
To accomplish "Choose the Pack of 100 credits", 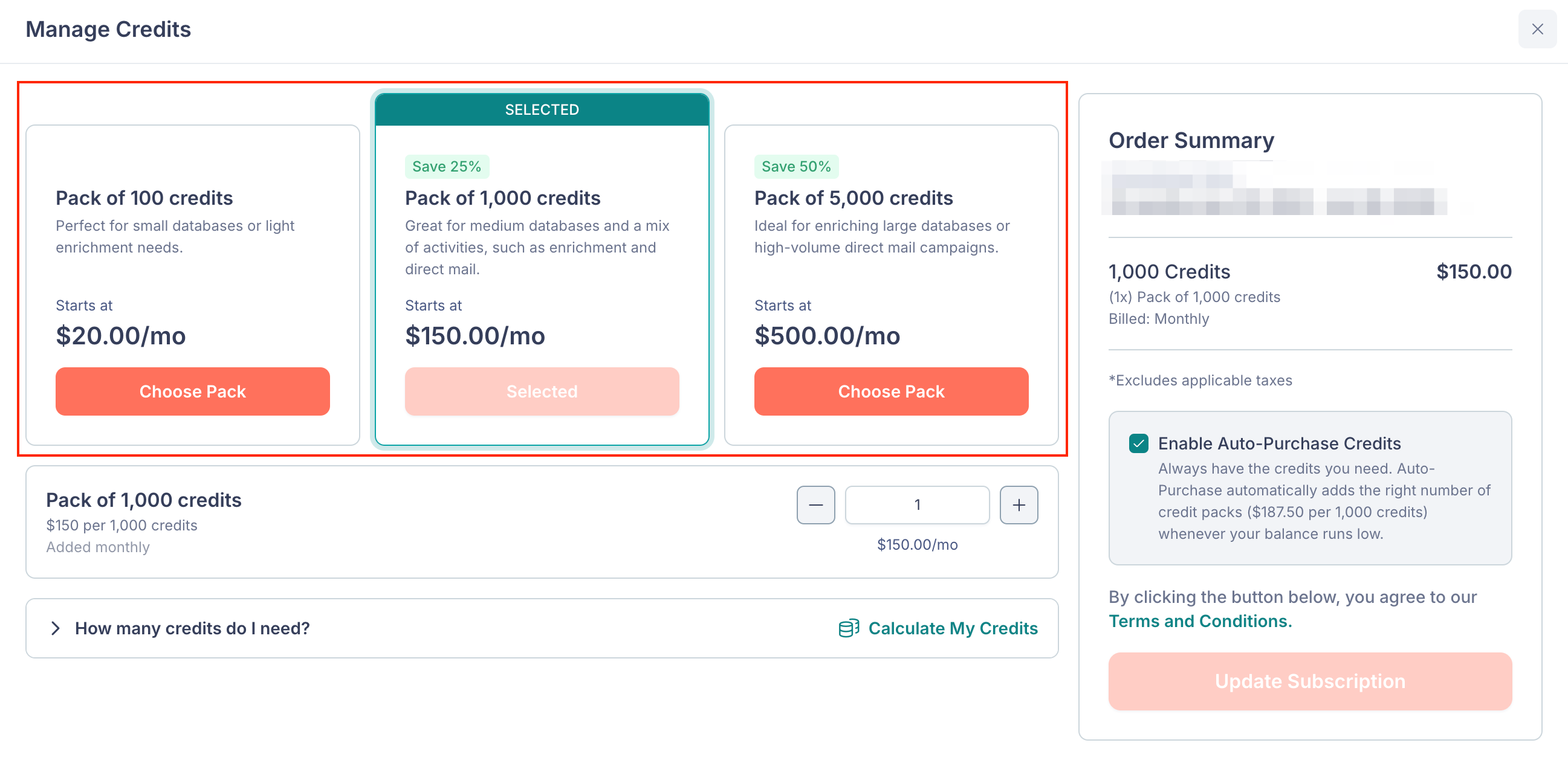I will [x=192, y=391].
